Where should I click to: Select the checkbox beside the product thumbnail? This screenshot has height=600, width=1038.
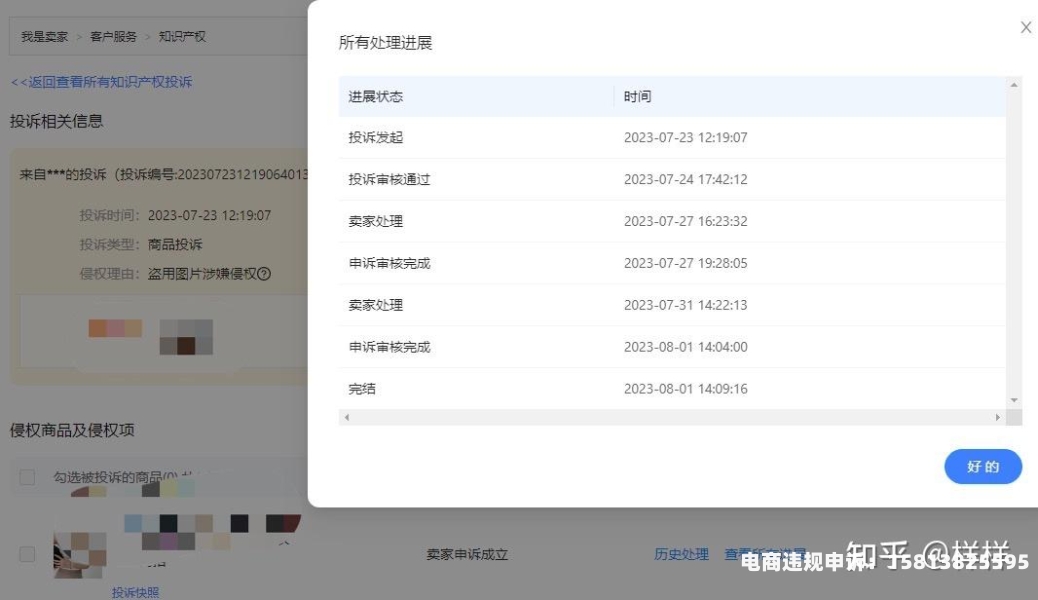(x=27, y=554)
